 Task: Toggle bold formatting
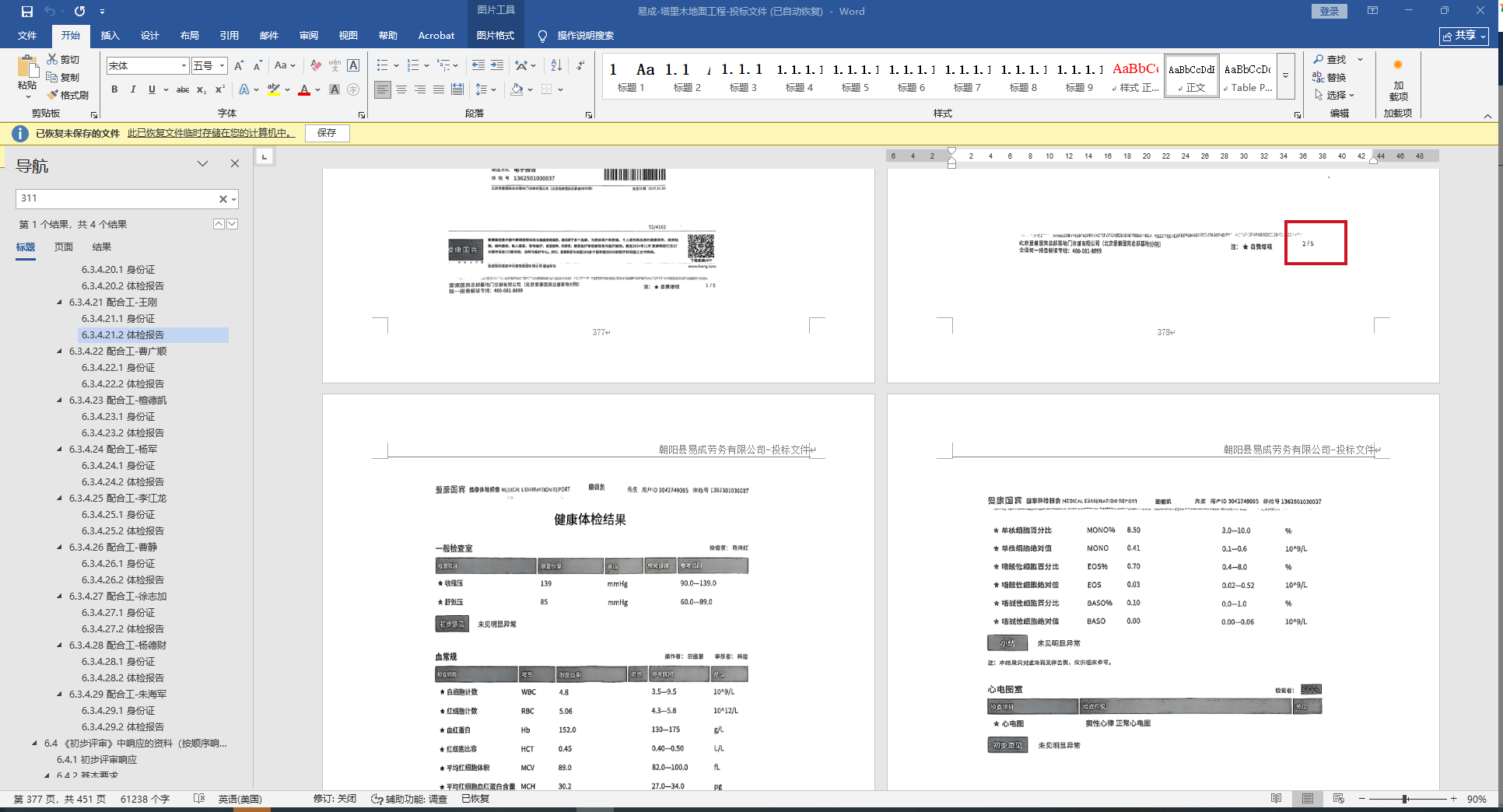coord(114,89)
